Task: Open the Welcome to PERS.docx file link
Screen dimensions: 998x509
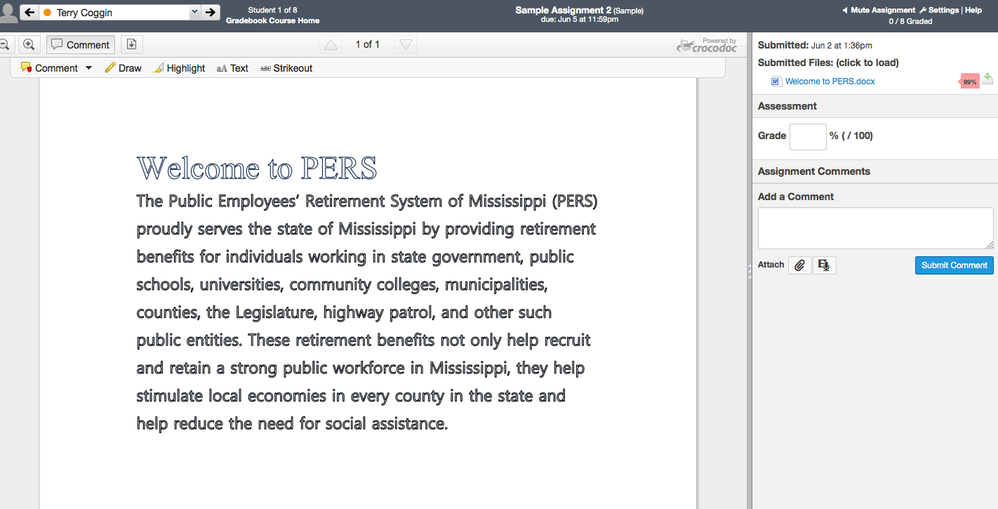Action: (x=829, y=81)
